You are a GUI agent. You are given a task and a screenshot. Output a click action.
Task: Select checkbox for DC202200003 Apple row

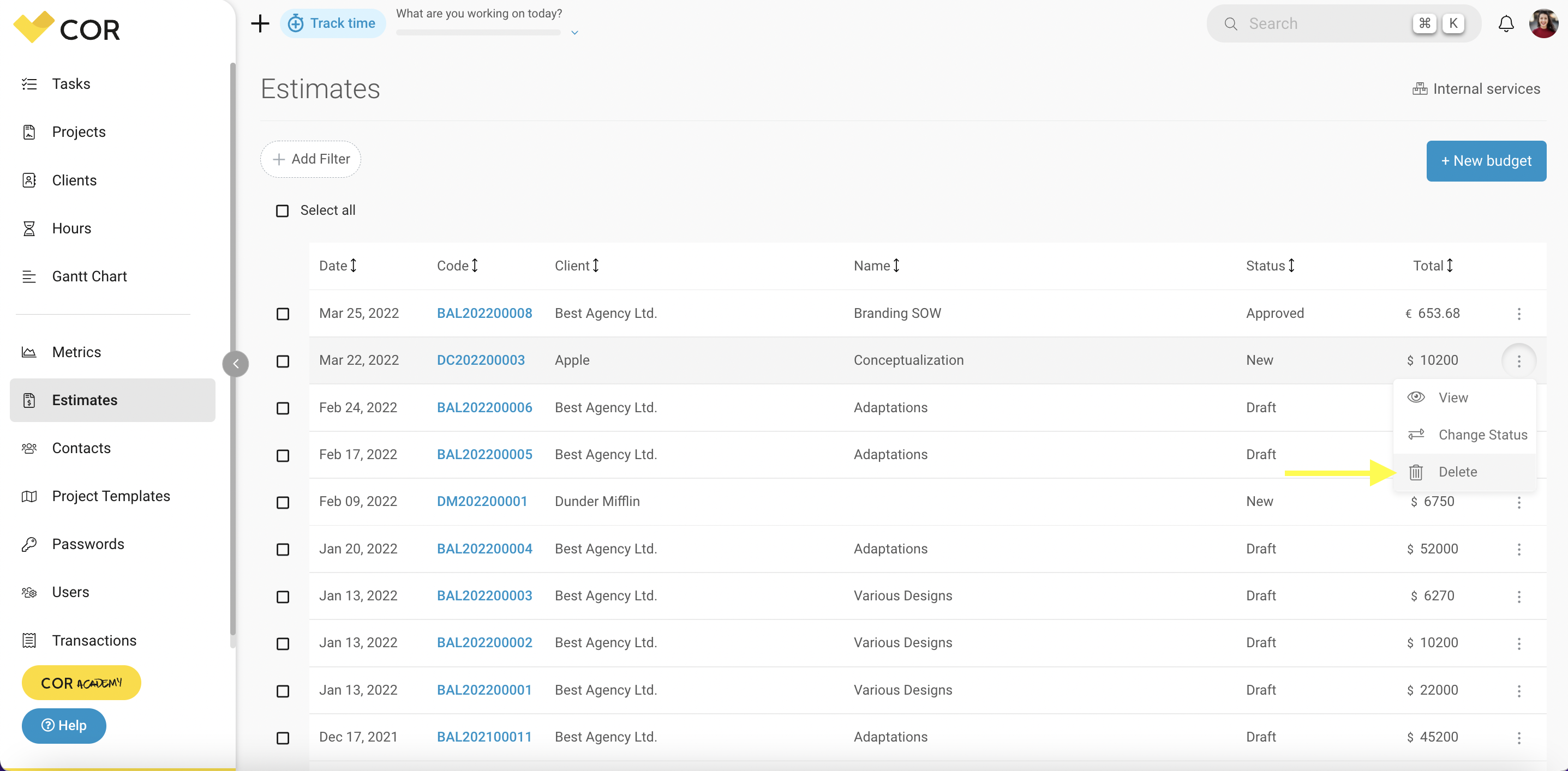click(283, 362)
